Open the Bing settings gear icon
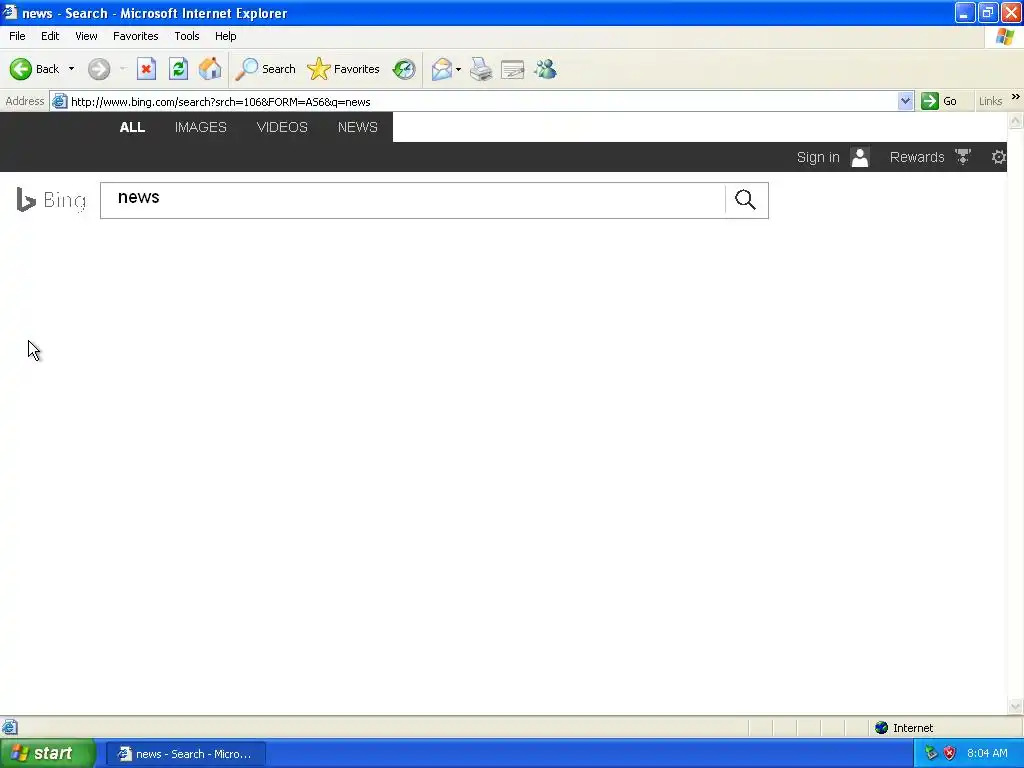This screenshot has width=1024, height=768. pos(999,157)
